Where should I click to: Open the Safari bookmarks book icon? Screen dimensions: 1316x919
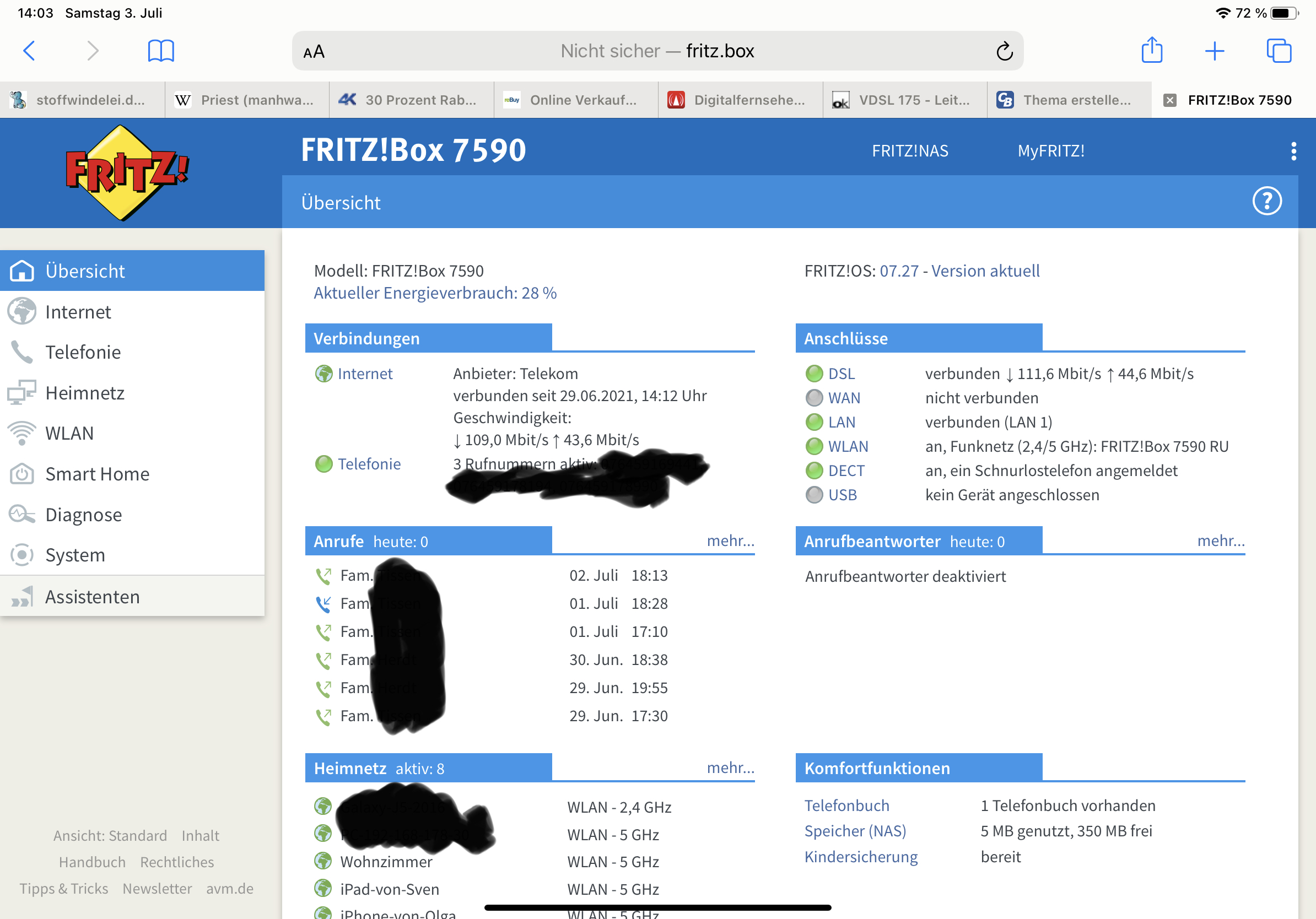click(x=160, y=51)
